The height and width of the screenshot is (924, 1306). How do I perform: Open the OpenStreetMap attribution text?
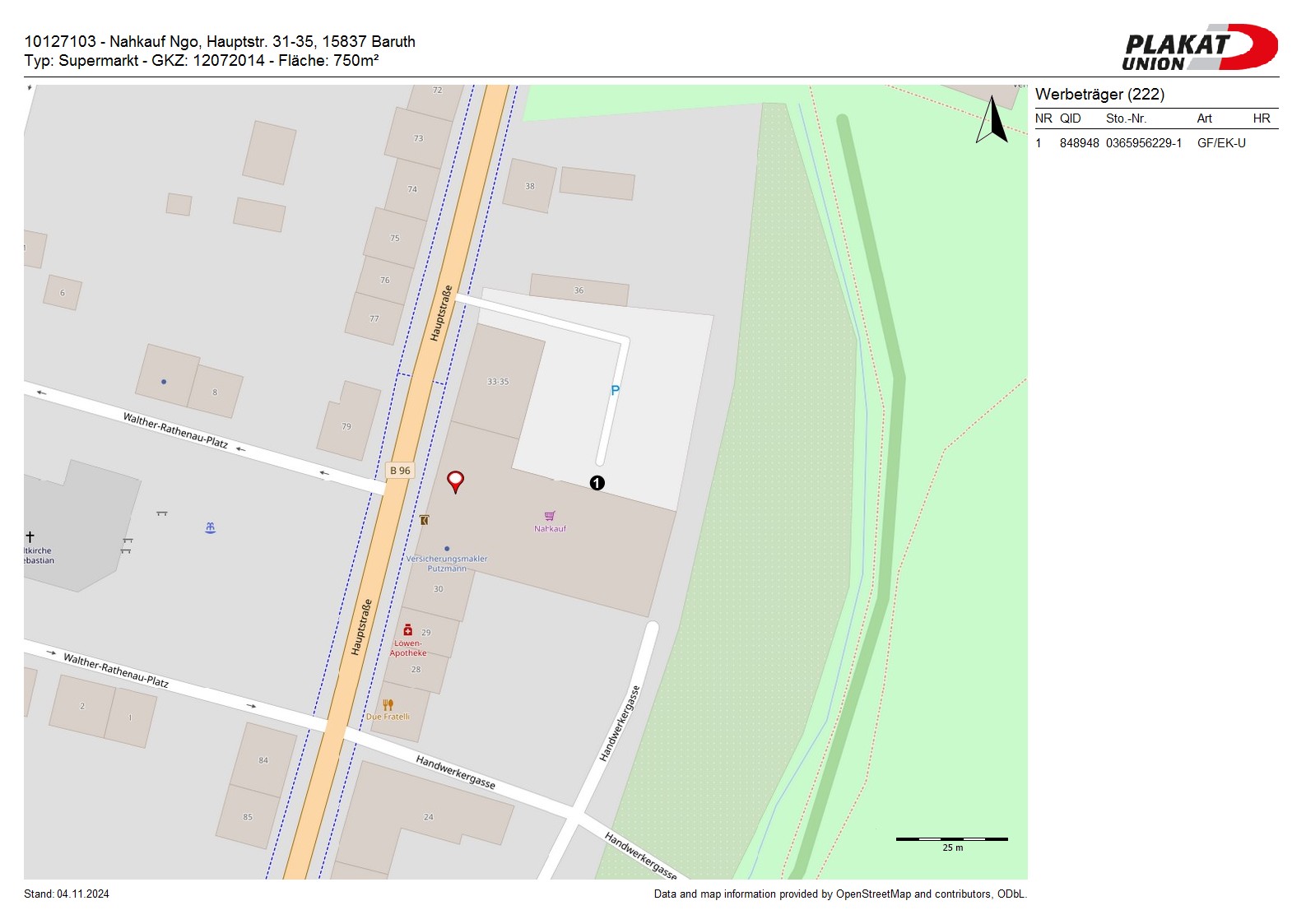pos(839,894)
